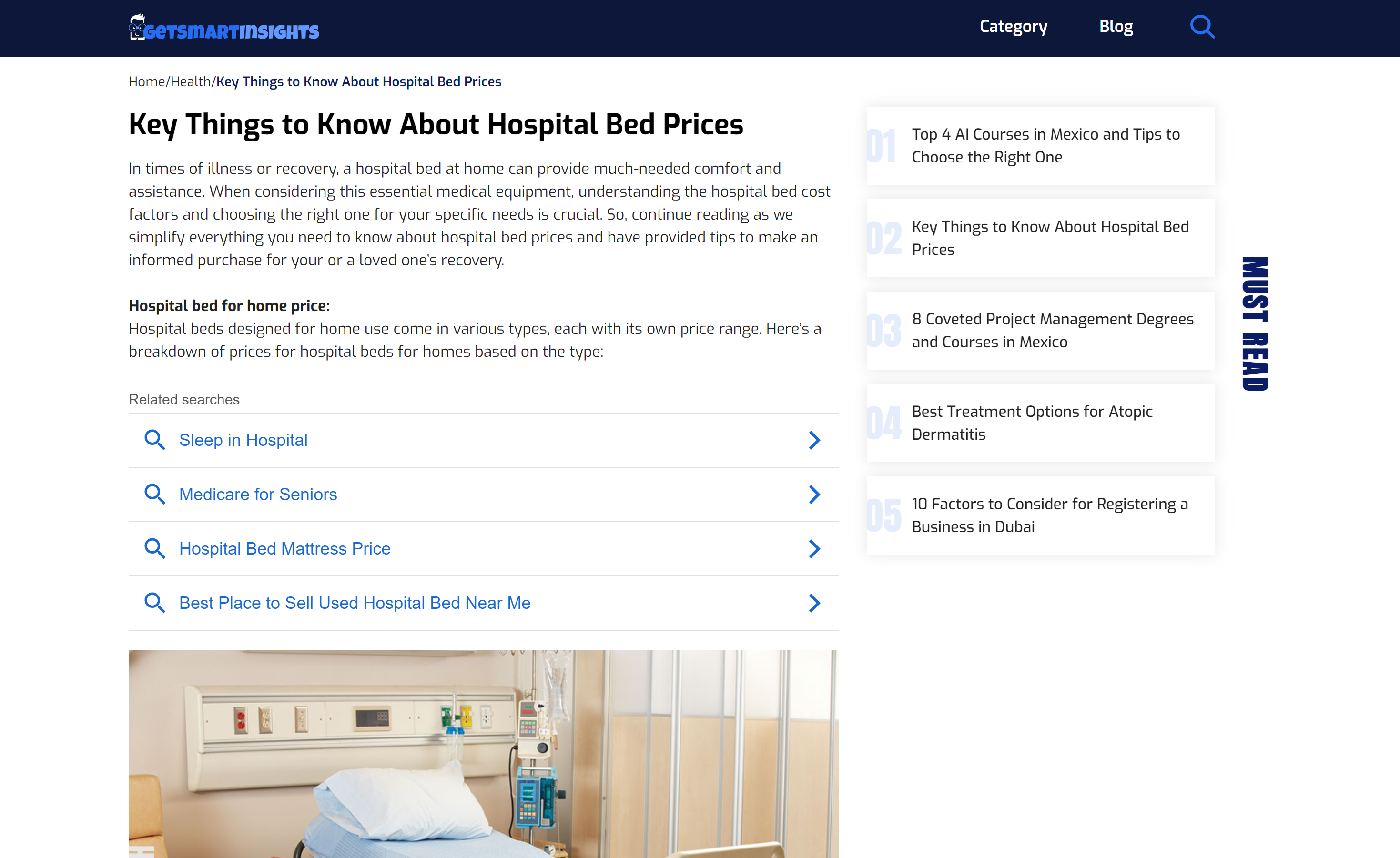Image resolution: width=1400 pixels, height=858 pixels.
Task: Select Hospital Bed Mattress Price related search
Action: tap(284, 548)
